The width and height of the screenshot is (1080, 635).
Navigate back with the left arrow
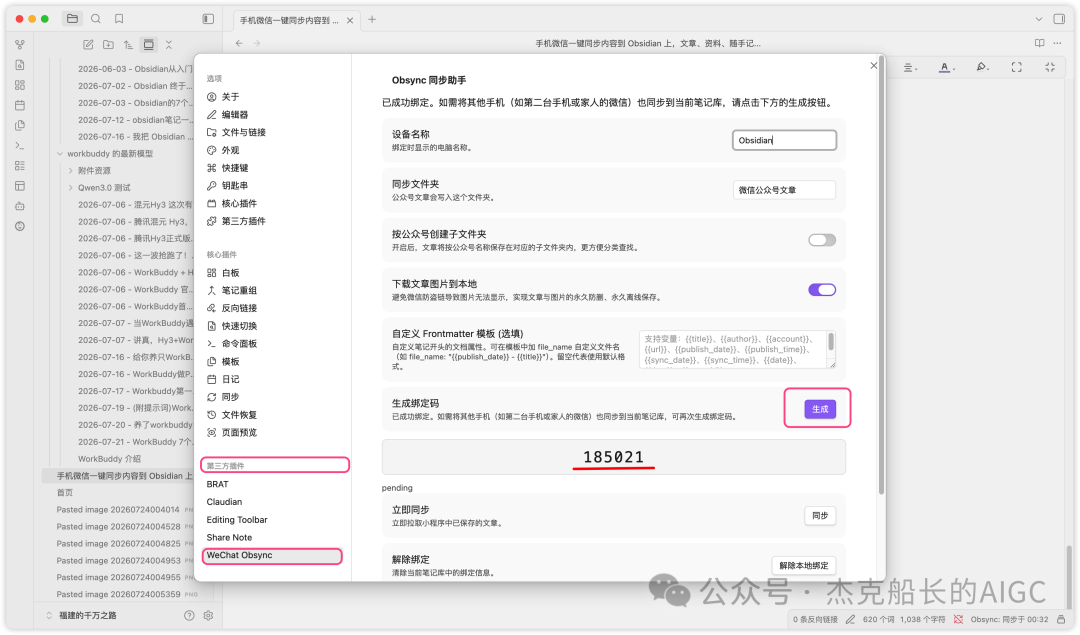tap(239, 43)
